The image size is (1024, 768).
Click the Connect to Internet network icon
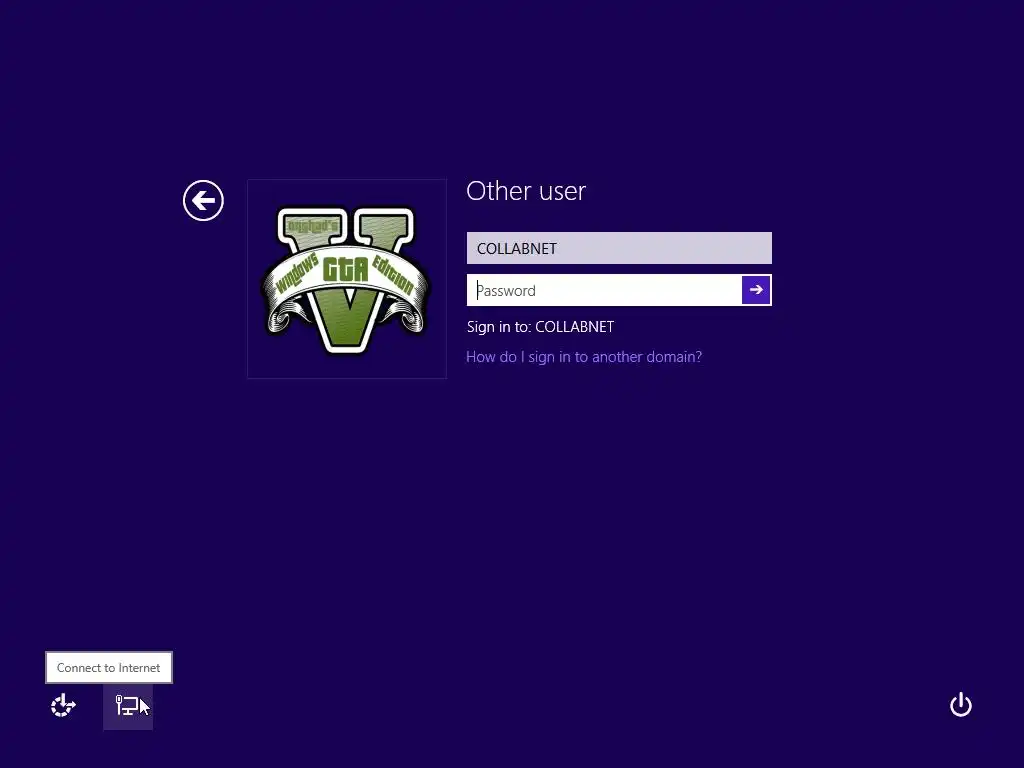pos(128,706)
